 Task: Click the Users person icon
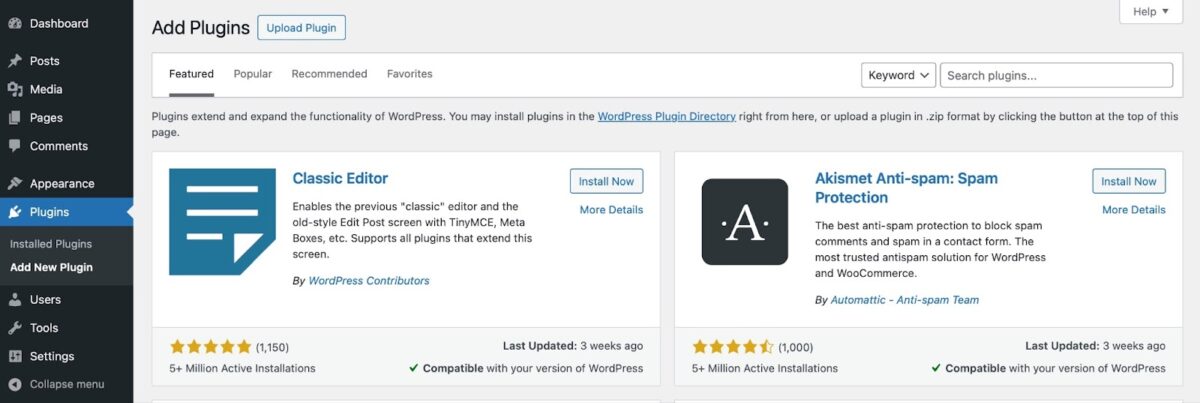click(15, 300)
